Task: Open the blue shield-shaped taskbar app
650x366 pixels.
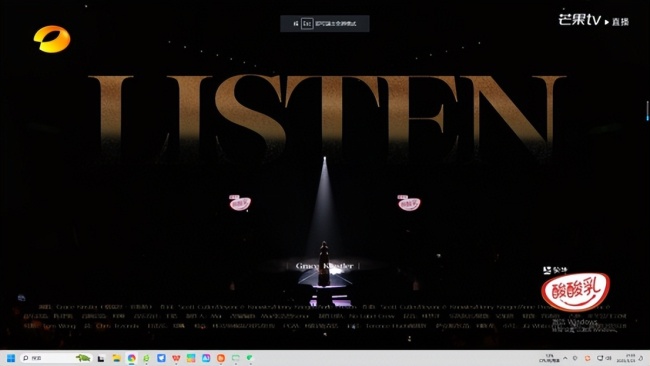Action: click(161, 358)
